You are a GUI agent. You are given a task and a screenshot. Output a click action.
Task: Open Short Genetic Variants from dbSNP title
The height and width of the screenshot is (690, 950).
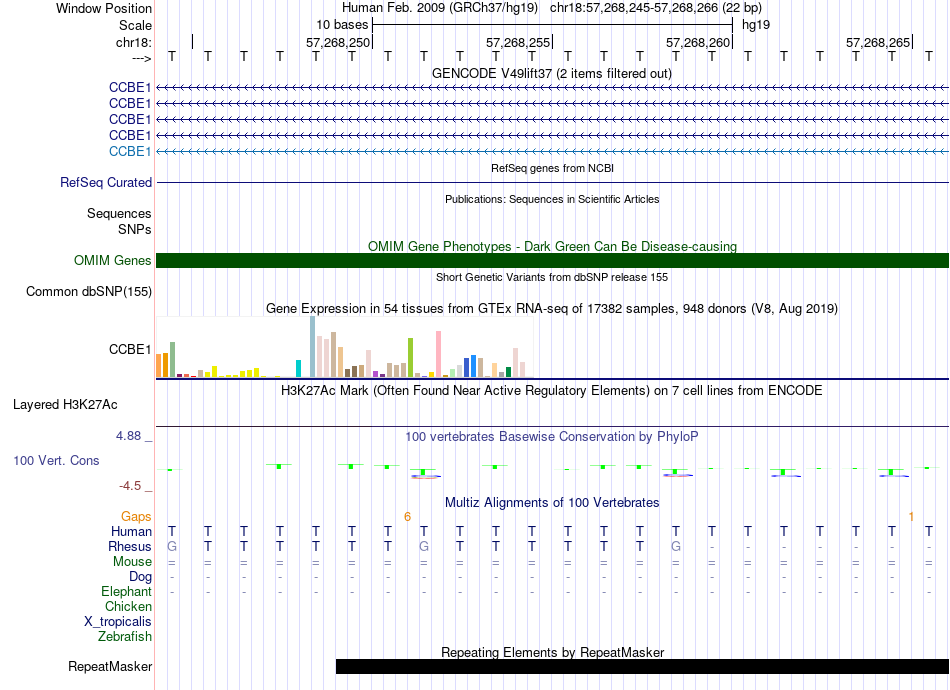point(552,277)
